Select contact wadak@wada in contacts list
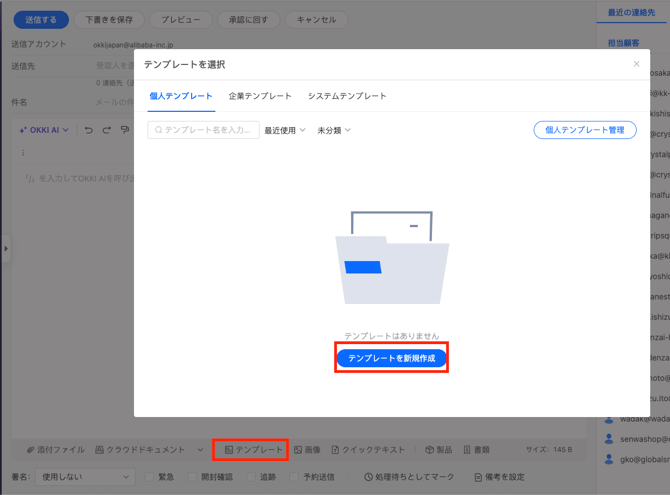Screen dimensions: 670x495 [637, 419]
